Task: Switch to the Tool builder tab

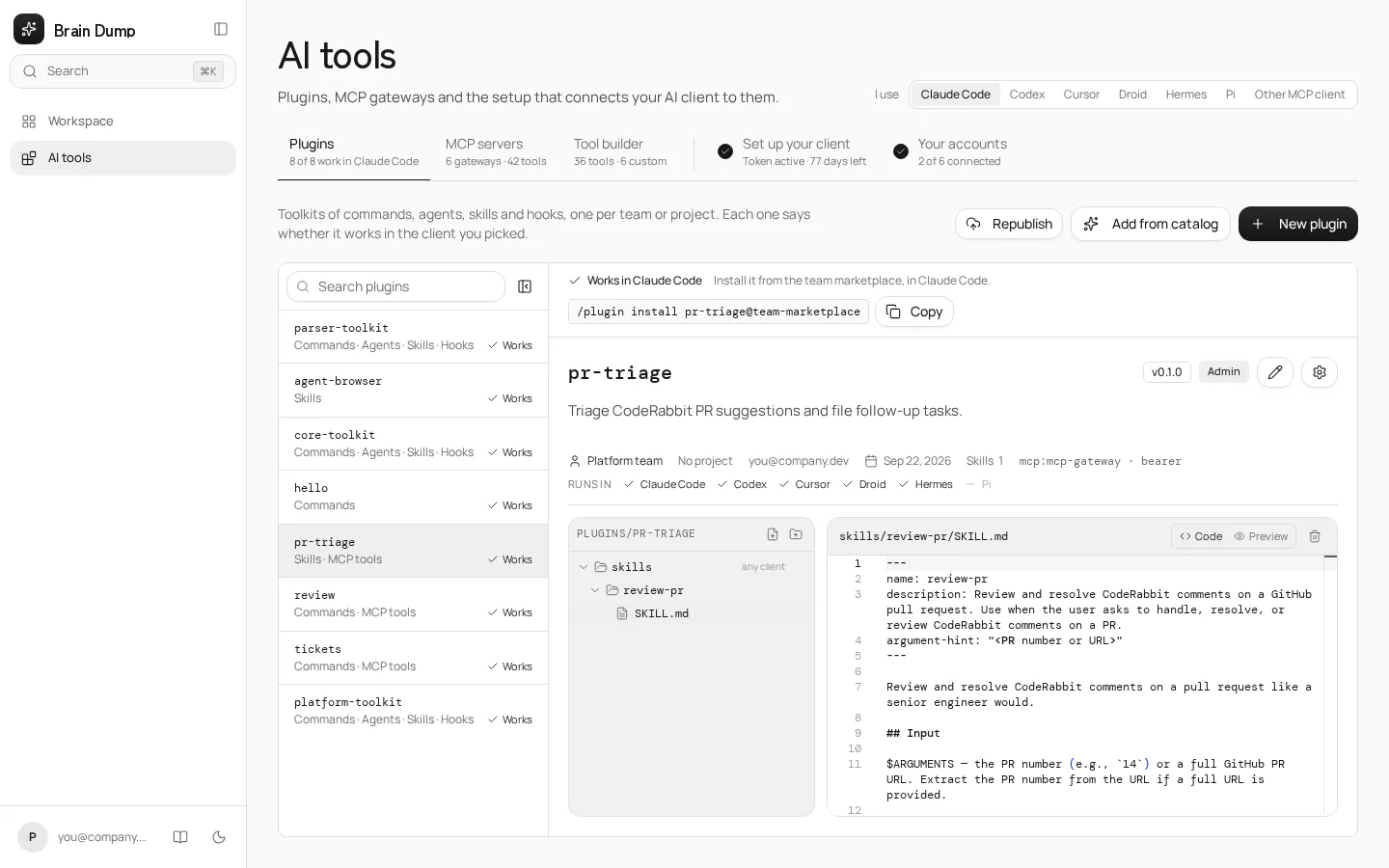Action: (x=620, y=152)
